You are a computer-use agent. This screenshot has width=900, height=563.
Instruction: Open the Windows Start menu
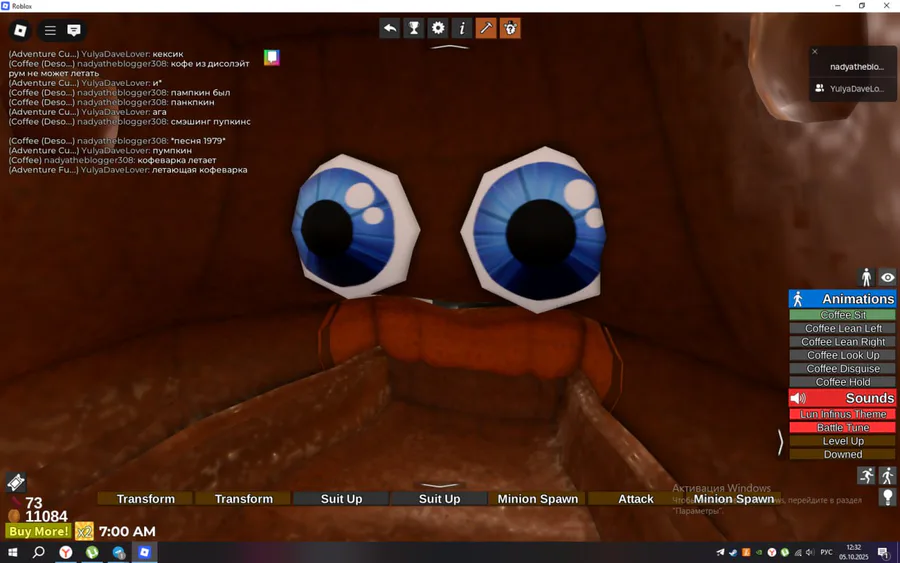click(x=12, y=552)
